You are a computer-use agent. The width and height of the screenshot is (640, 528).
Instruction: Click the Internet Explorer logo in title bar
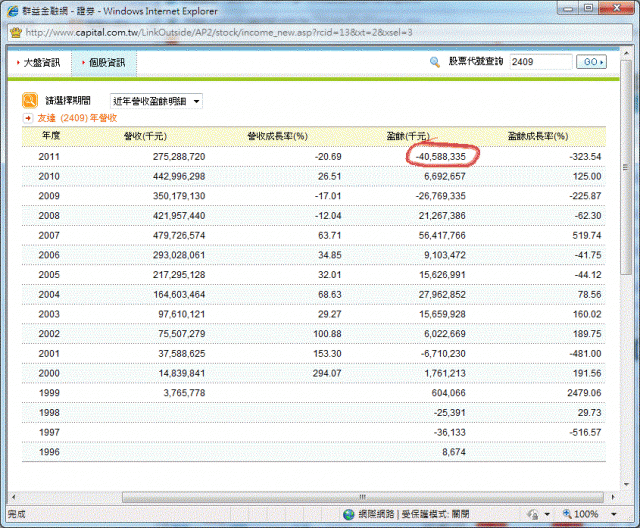[13, 11]
